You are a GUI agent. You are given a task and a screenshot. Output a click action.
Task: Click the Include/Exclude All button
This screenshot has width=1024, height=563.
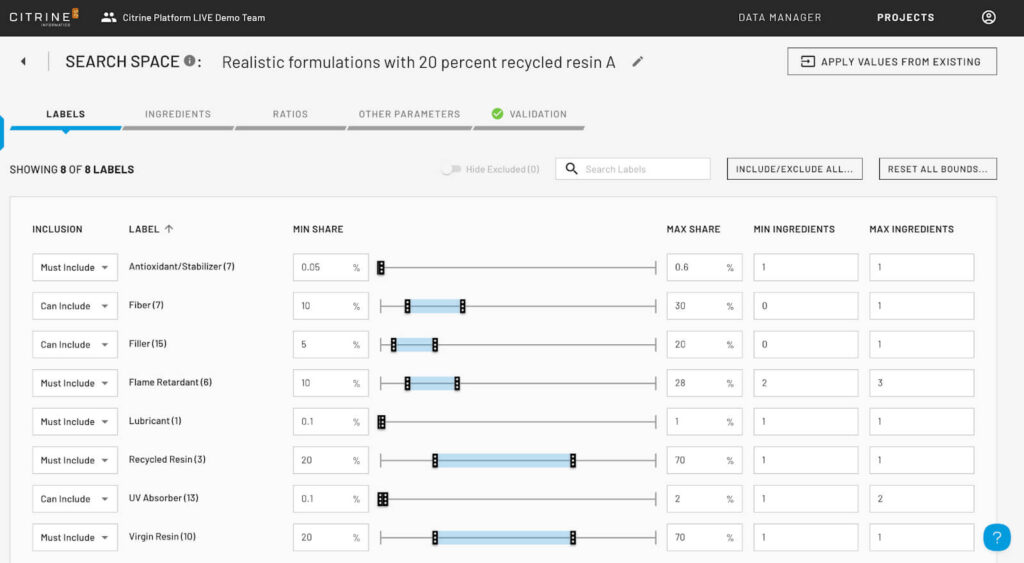tap(794, 169)
